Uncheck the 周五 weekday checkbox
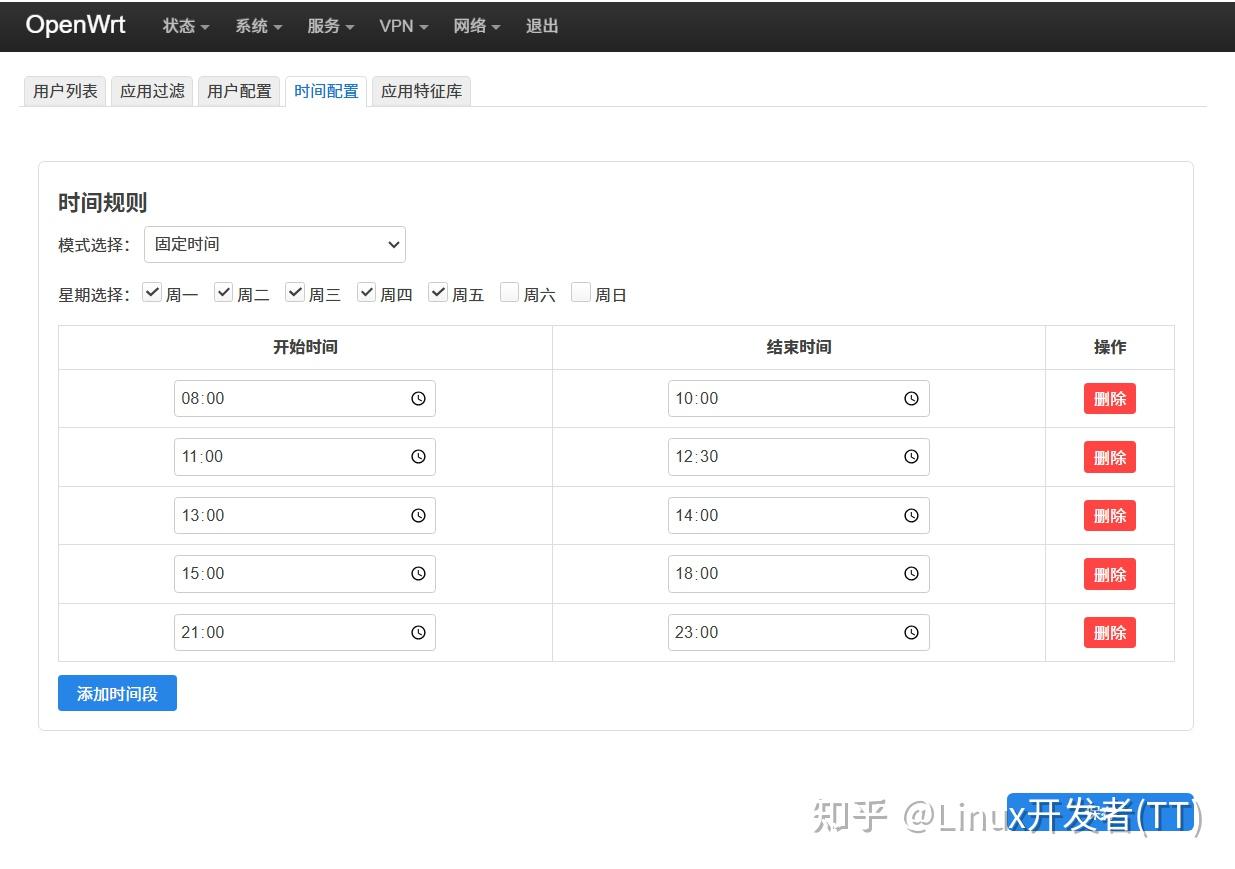 click(x=438, y=292)
